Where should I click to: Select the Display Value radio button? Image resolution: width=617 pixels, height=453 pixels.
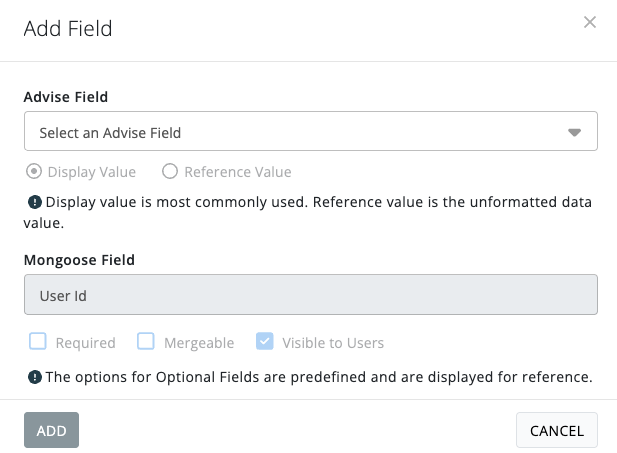(34, 172)
